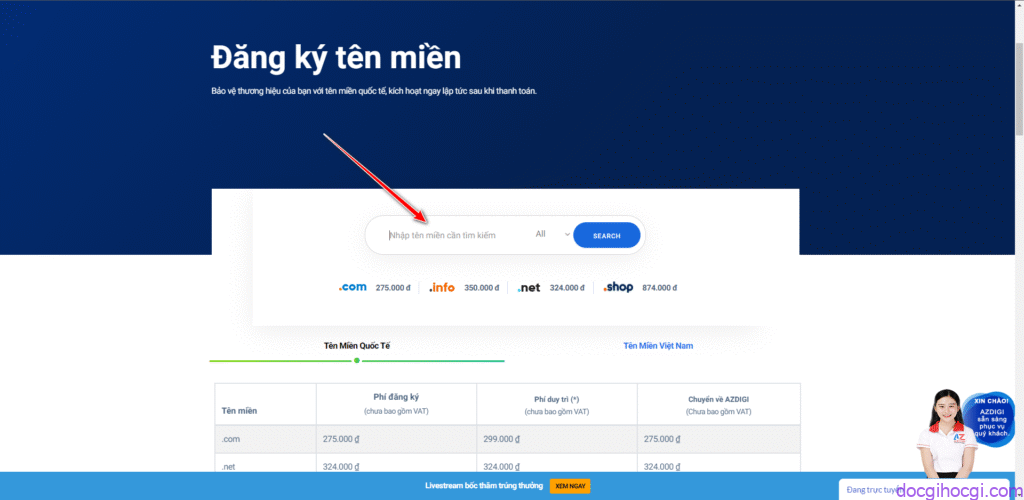
Task: Click 275.000 đ transfer fee in .com row
Action: click(x=662, y=439)
